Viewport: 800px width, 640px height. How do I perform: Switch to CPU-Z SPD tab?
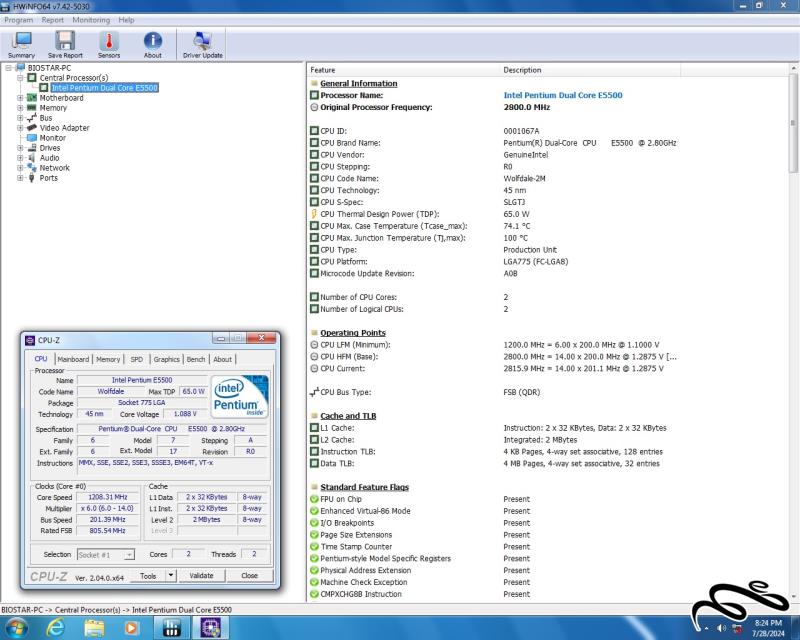click(x=137, y=359)
